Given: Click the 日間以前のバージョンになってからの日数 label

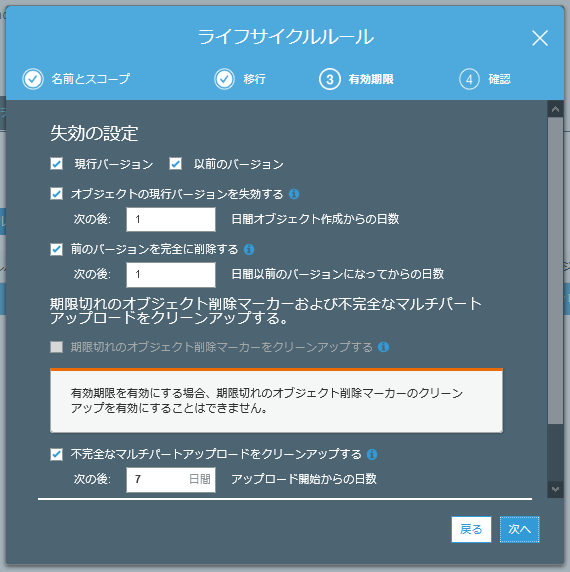Looking at the screenshot, I should [337, 274].
